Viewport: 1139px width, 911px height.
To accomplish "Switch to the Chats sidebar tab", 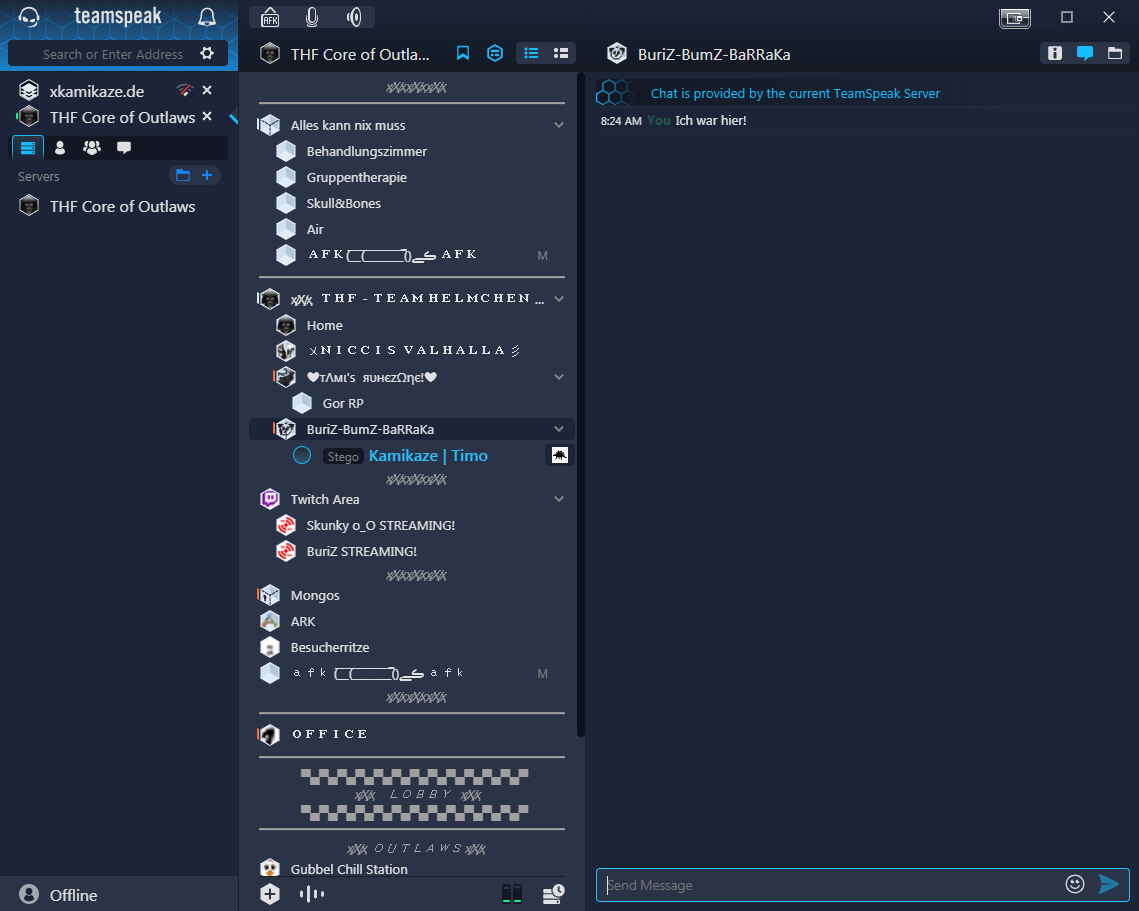I will 124,147.
